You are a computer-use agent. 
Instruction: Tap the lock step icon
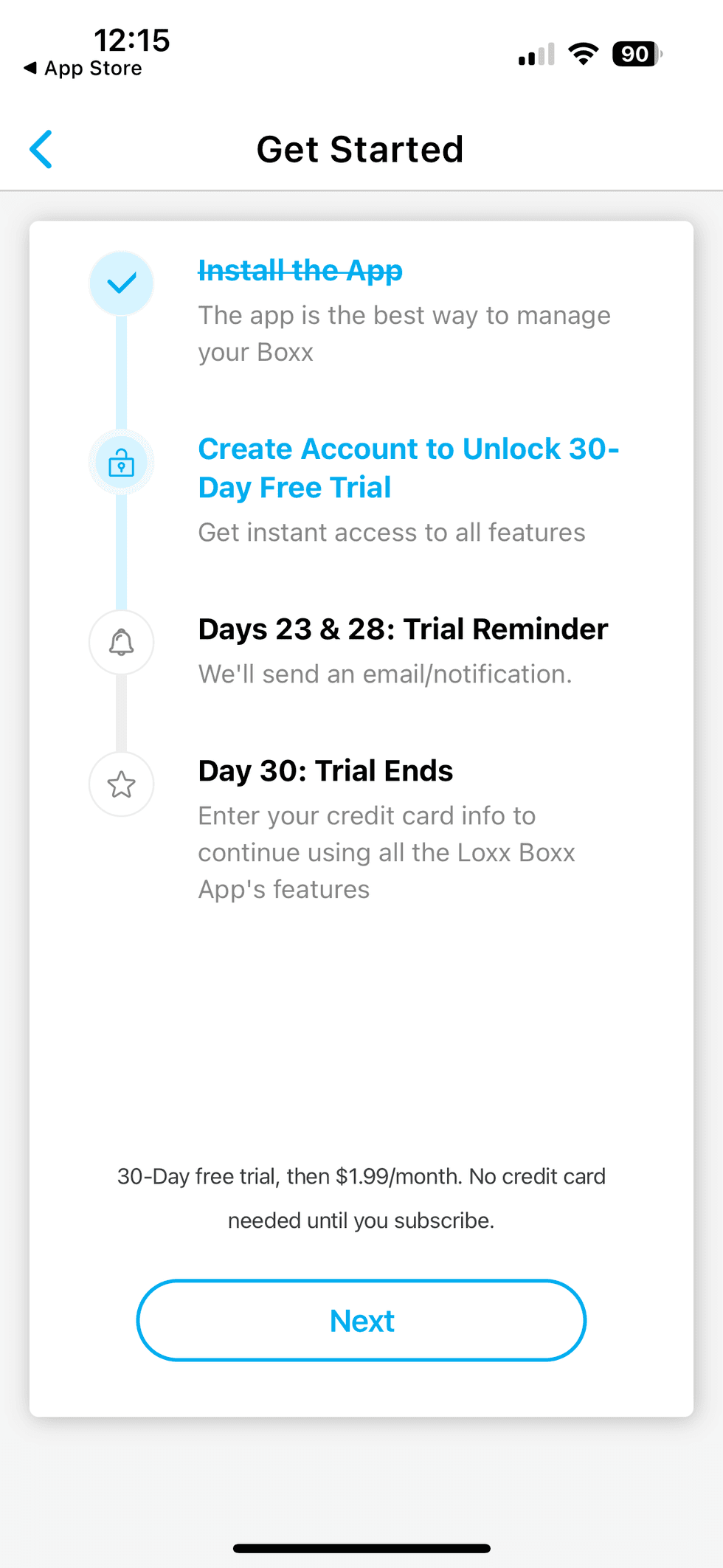(x=122, y=463)
